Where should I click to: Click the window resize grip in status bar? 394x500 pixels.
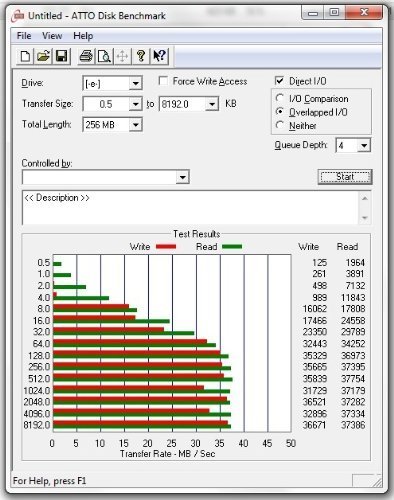coord(377,482)
